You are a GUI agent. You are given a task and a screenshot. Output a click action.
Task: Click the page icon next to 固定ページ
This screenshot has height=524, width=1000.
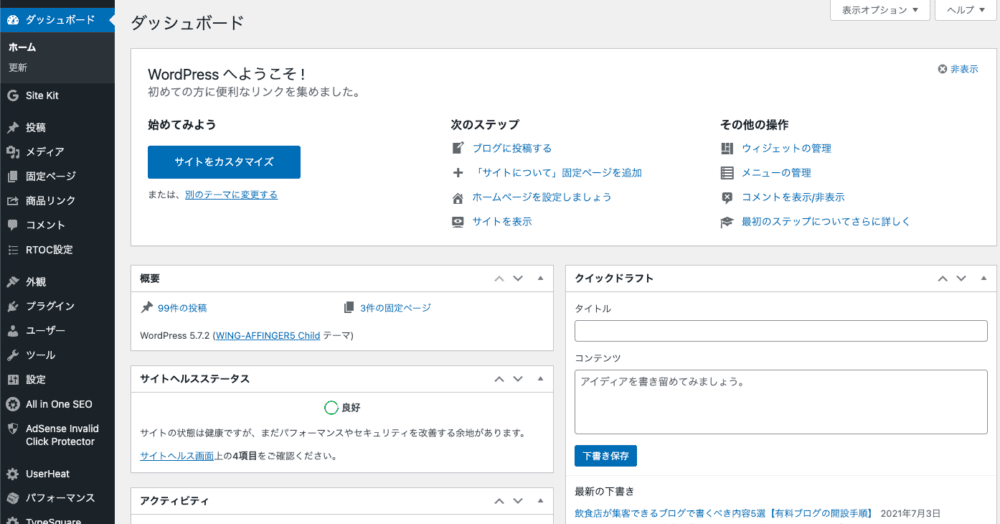point(13,177)
